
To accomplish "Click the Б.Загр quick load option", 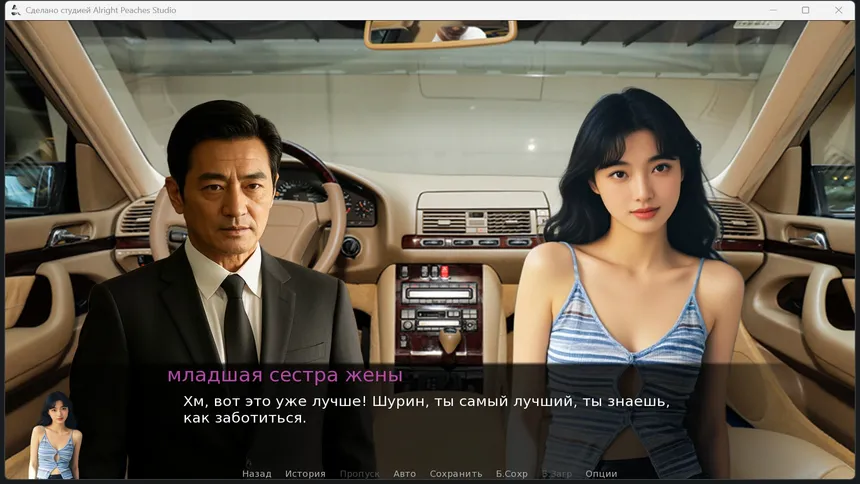I will click(x=557, y=474).
